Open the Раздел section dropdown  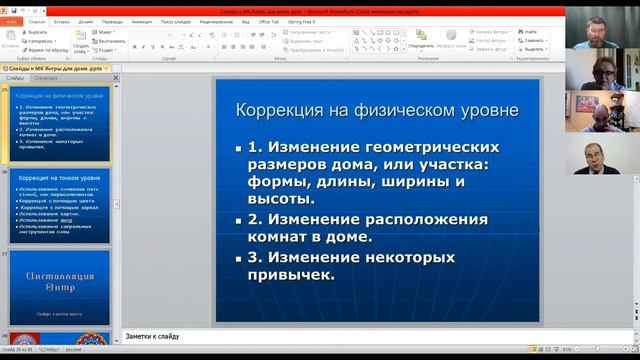(105, 50)
